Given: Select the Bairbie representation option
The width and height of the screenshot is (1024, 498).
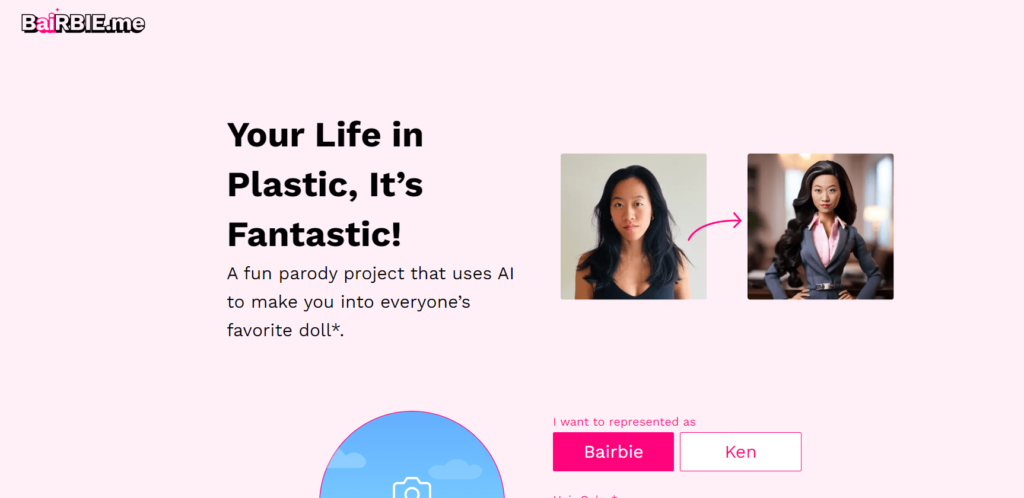Looking at the screenshot, I should [x=612, y=452].
